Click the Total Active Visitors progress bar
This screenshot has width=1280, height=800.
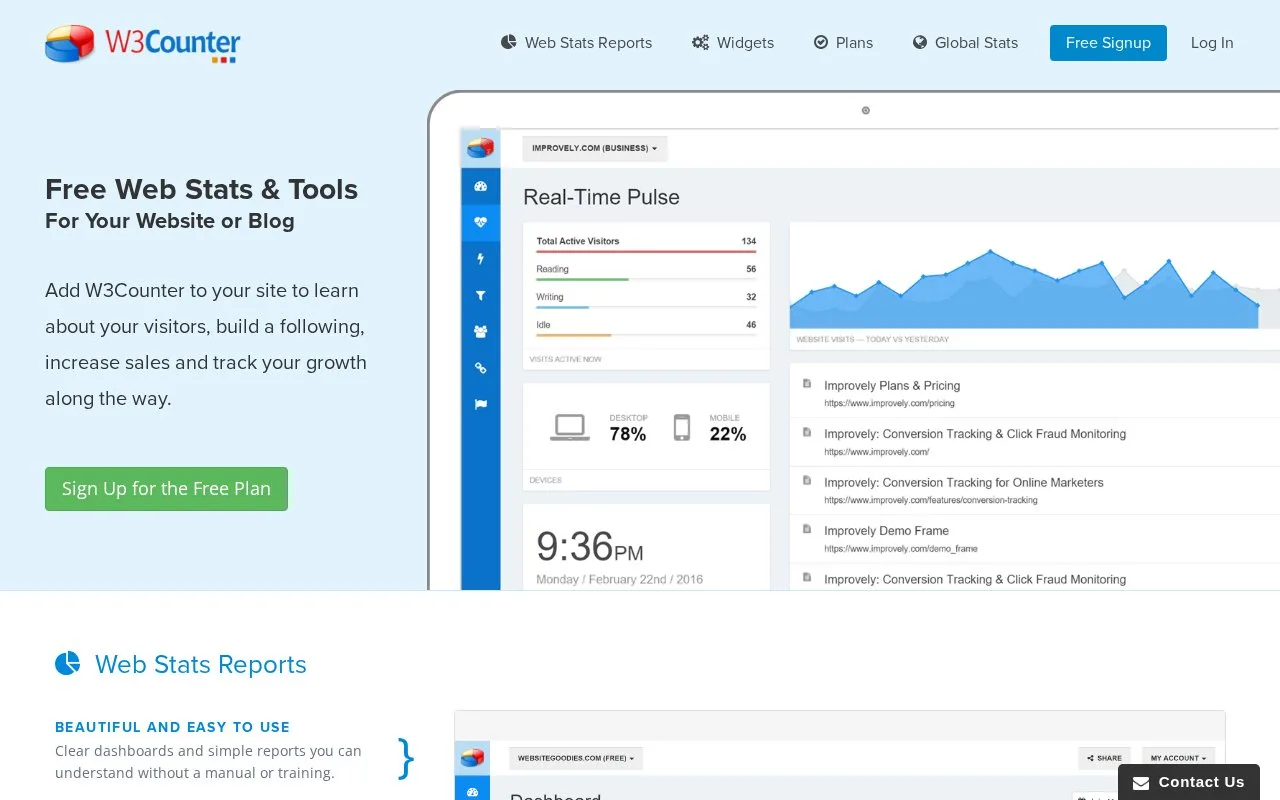pos(646,252)
